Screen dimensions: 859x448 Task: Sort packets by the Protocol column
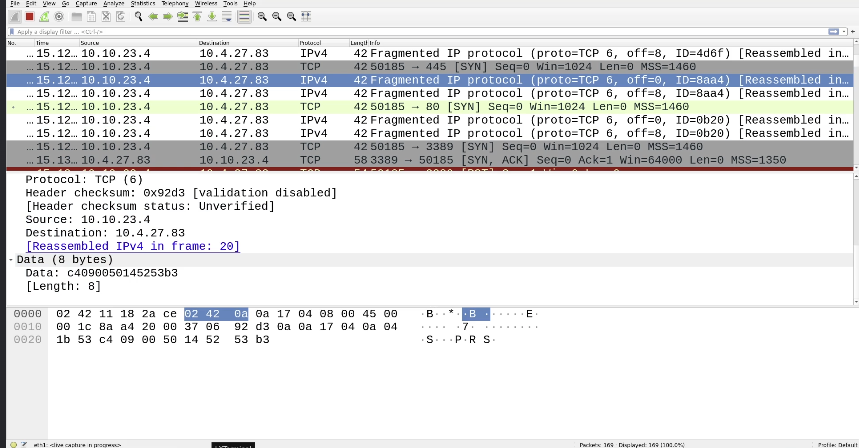tap(310, 43)
